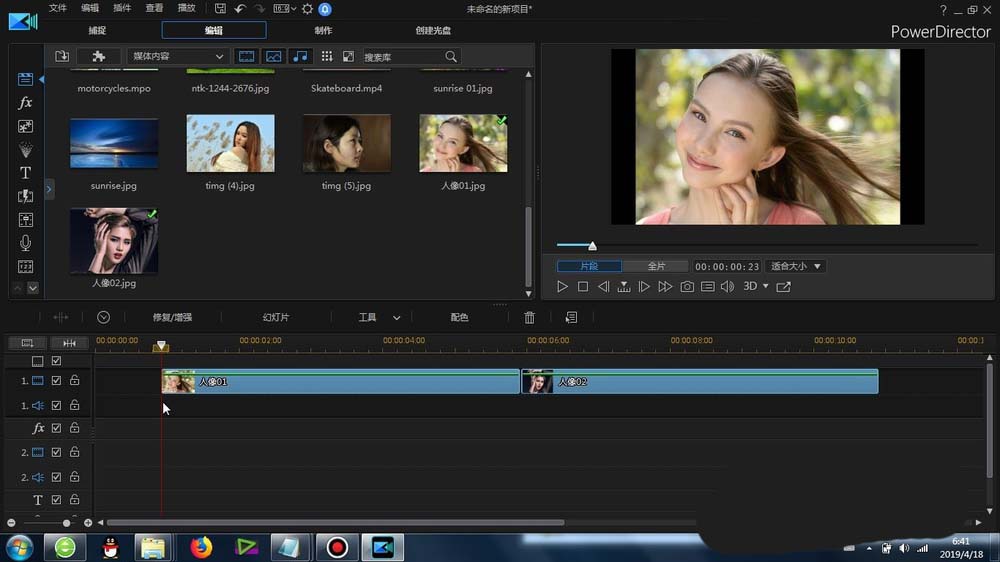Screen dimensions: 1000x562
Task: Open the Effects (fx) room in sidebar
Action: point(26,103)
